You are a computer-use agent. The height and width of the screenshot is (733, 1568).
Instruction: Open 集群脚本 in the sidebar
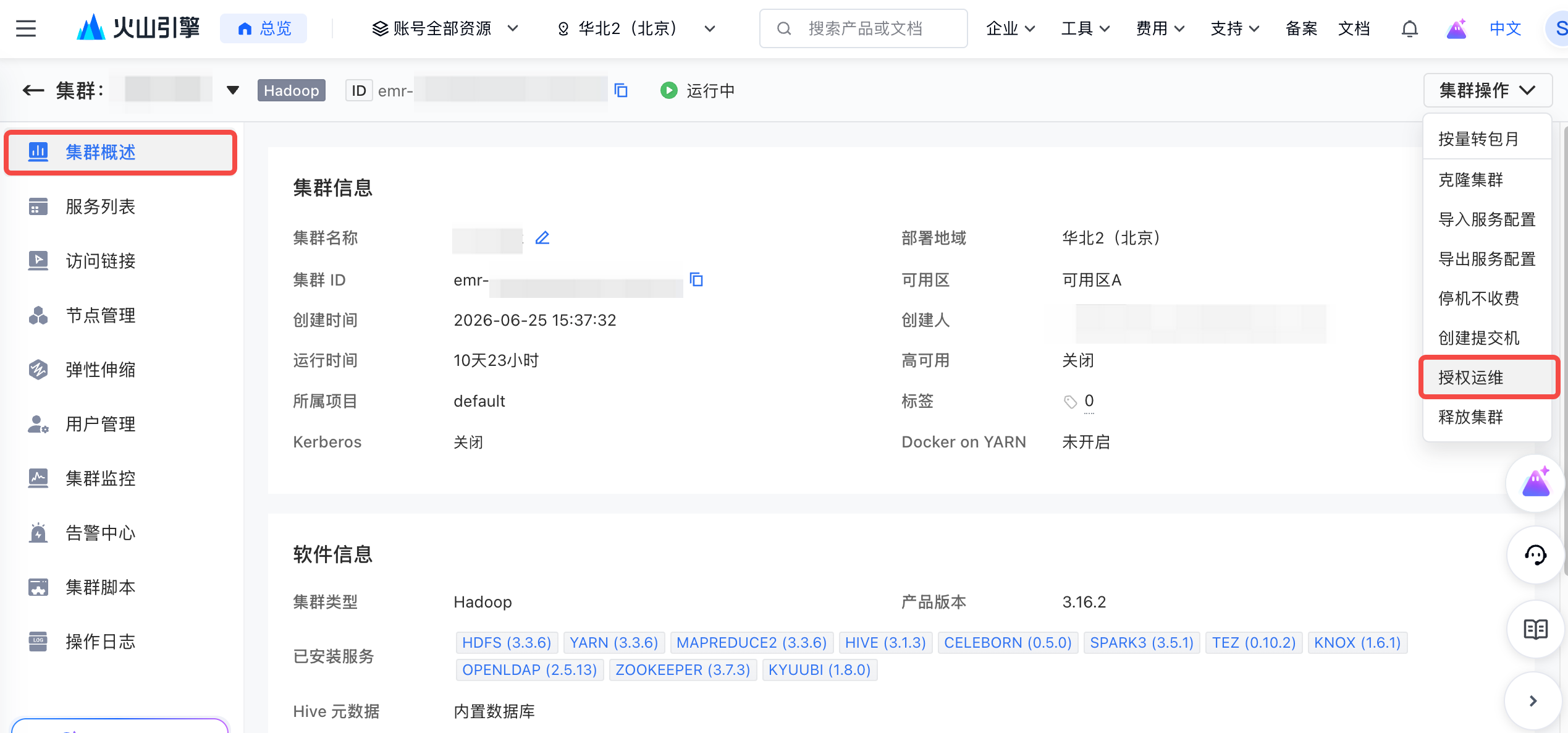120,588
